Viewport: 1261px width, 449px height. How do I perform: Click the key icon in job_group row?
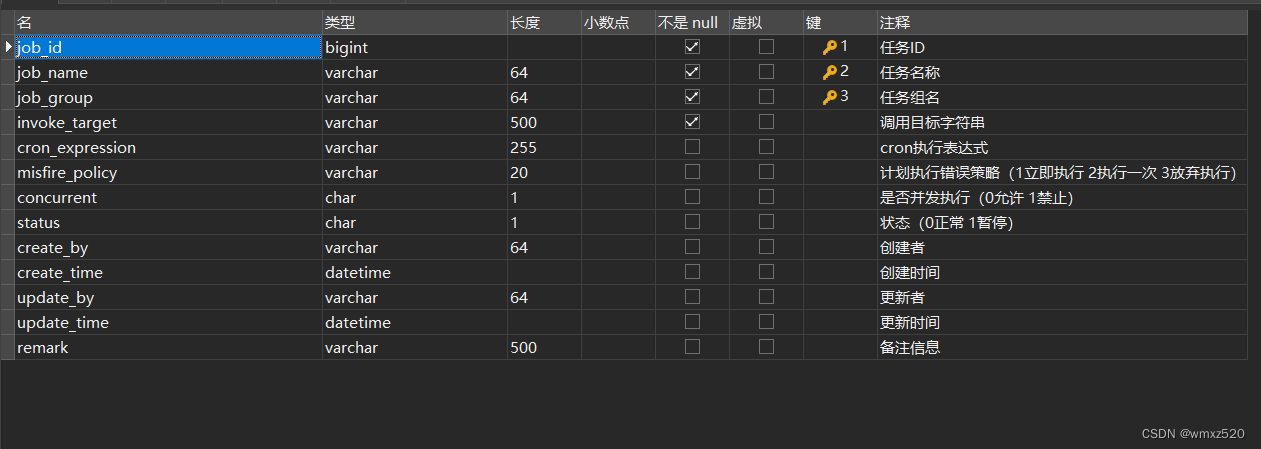830,97
